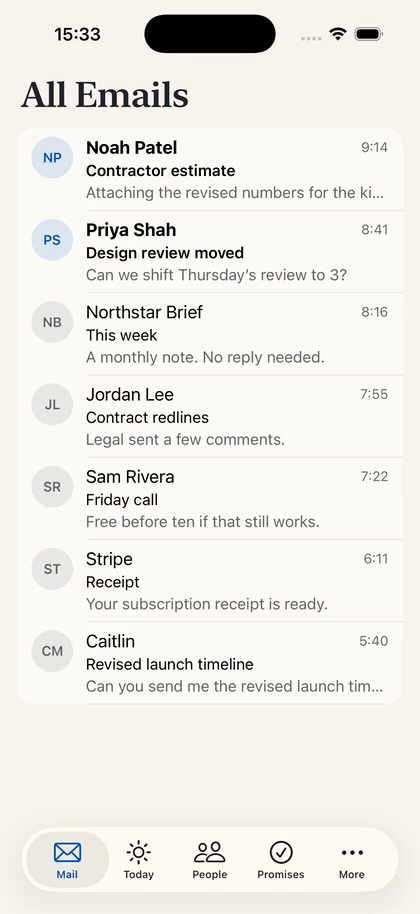Tap the NB avatar for Northstar Brief
This screenshot has width=420, height=914.
click(x=52, y=322)
